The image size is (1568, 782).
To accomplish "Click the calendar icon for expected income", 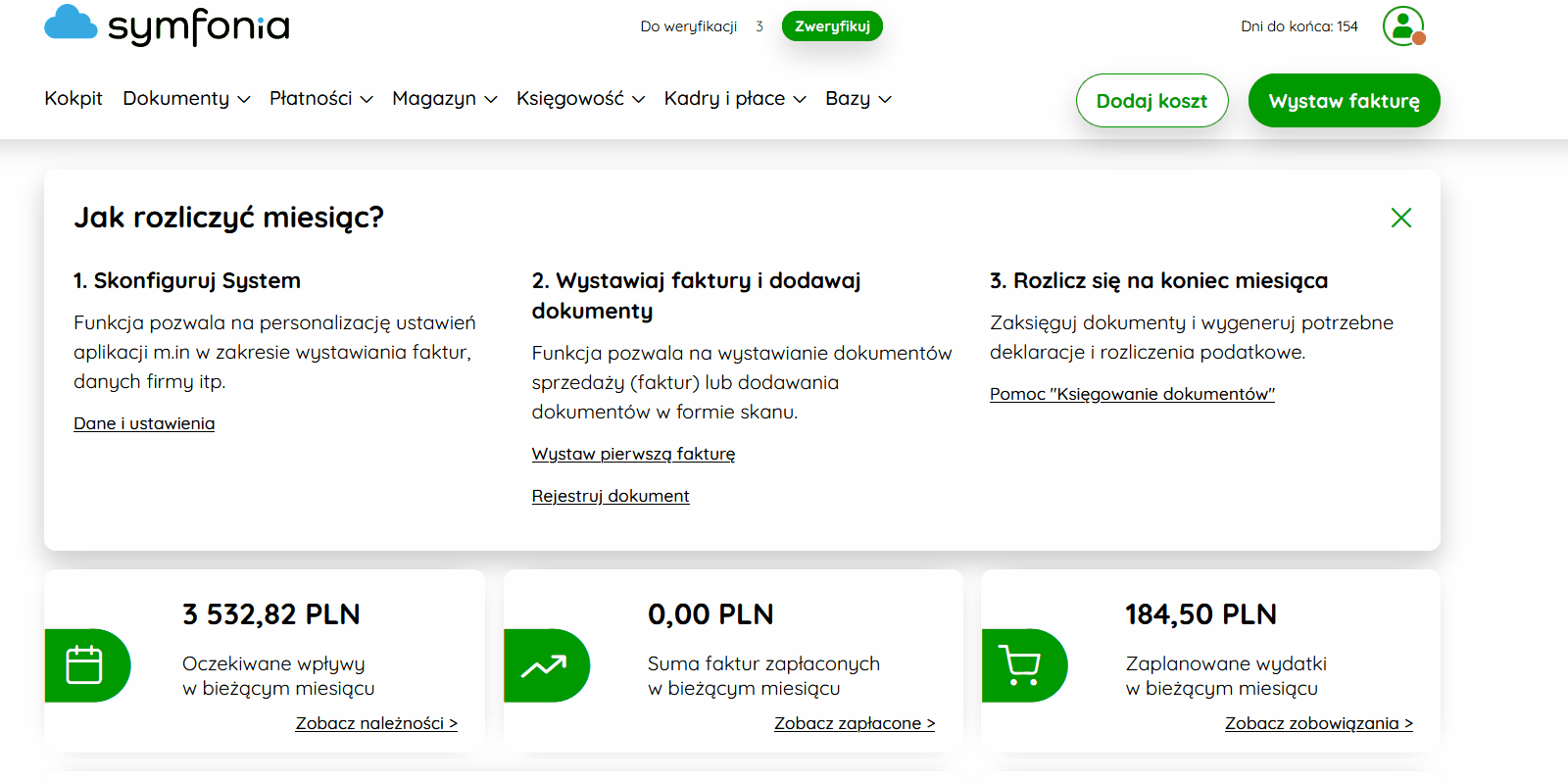I will click(x=84, y=665).
